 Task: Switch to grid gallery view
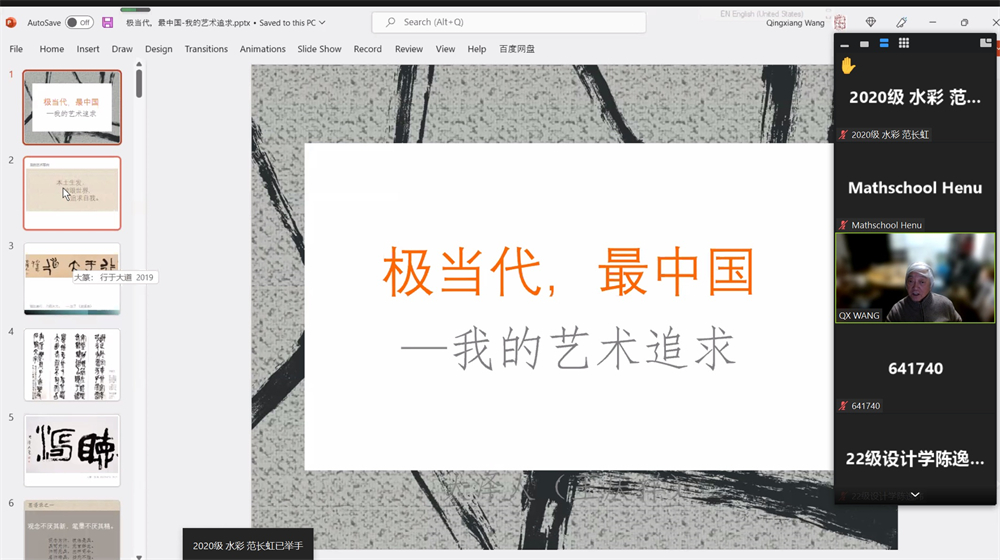904,44
